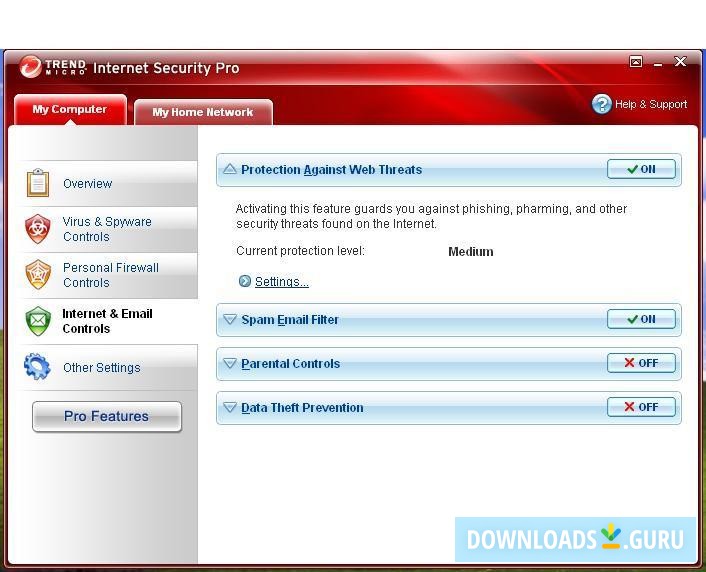
Task: Open Virus & Spyware Controls
Action: coord(109,229)
